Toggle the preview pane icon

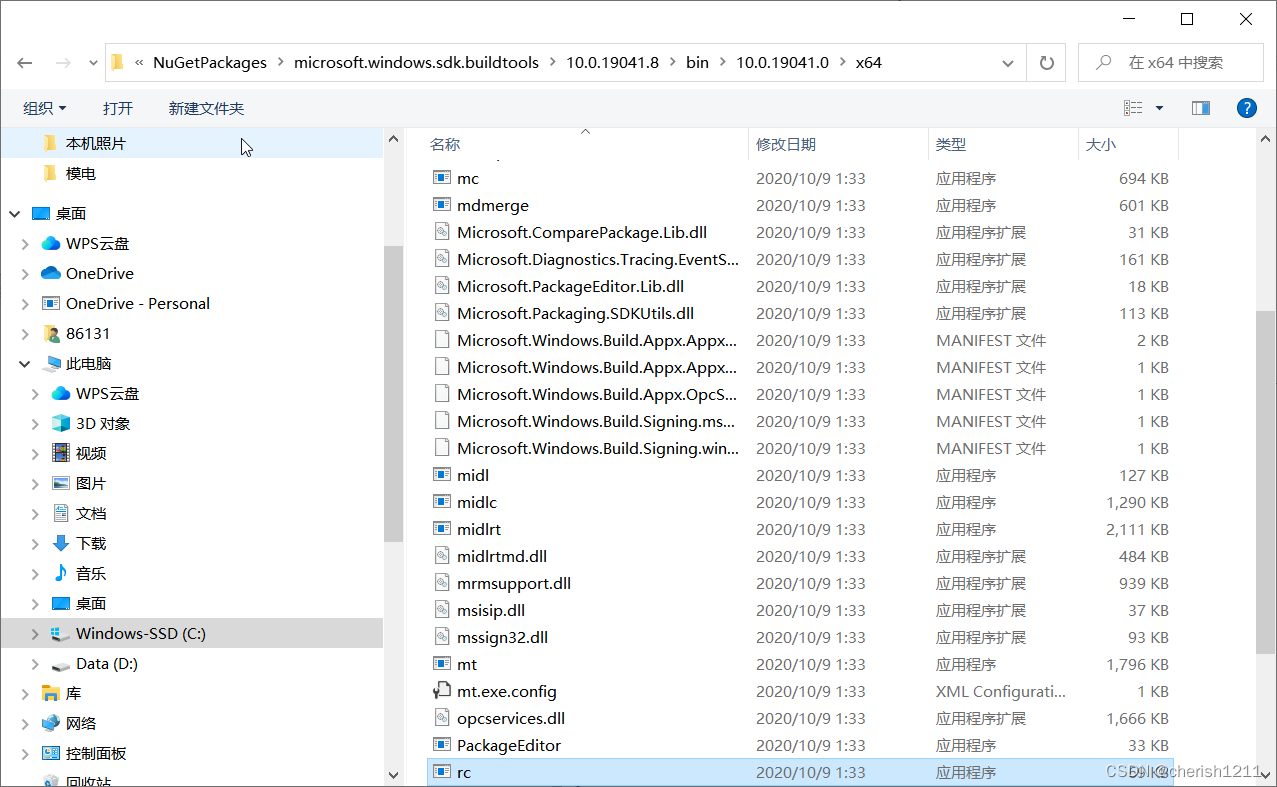coord(1201,108)
